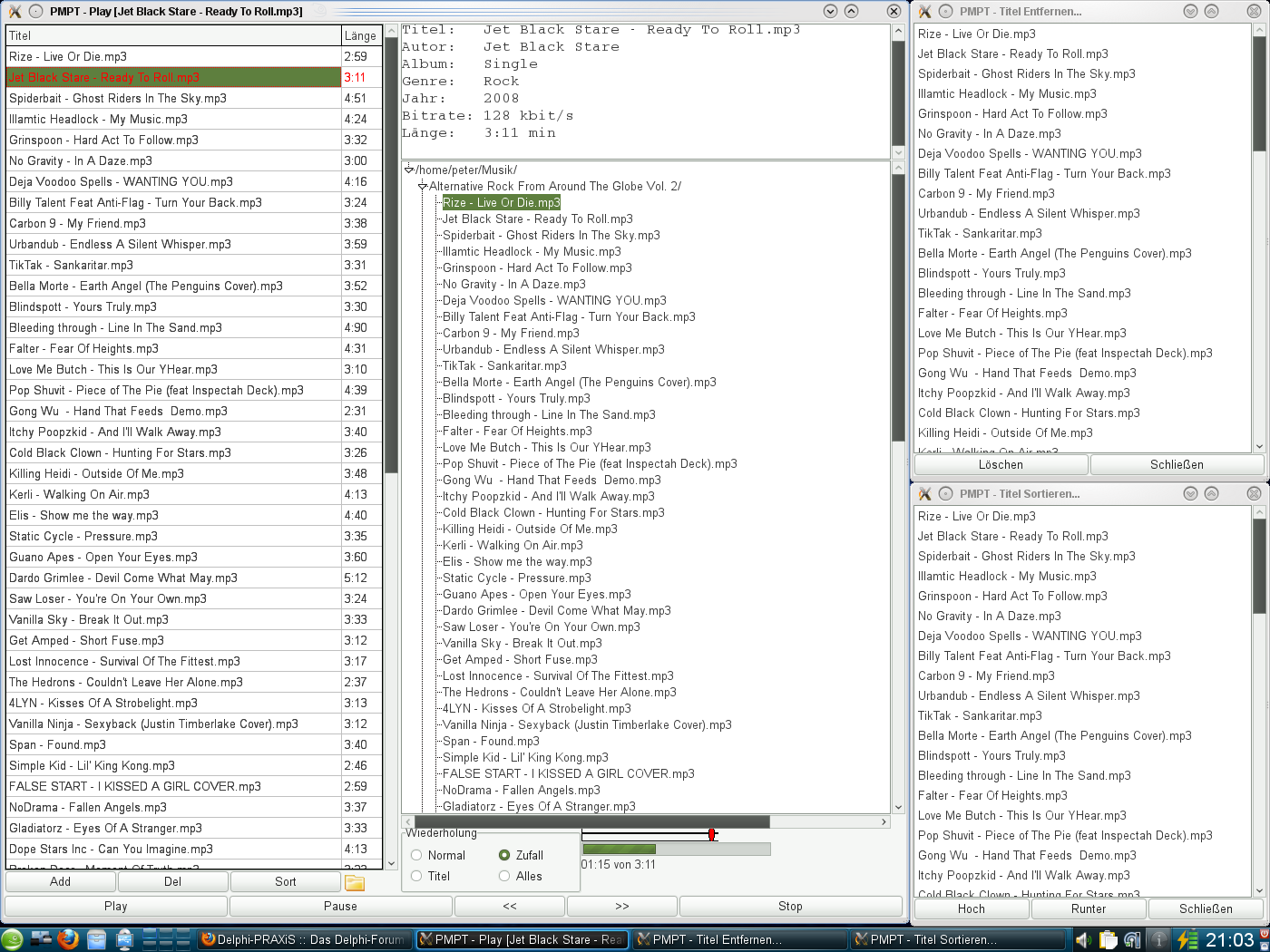
Task: Select the Normal repeat mode
Action: pyautogui.click(x=416, y=855)
